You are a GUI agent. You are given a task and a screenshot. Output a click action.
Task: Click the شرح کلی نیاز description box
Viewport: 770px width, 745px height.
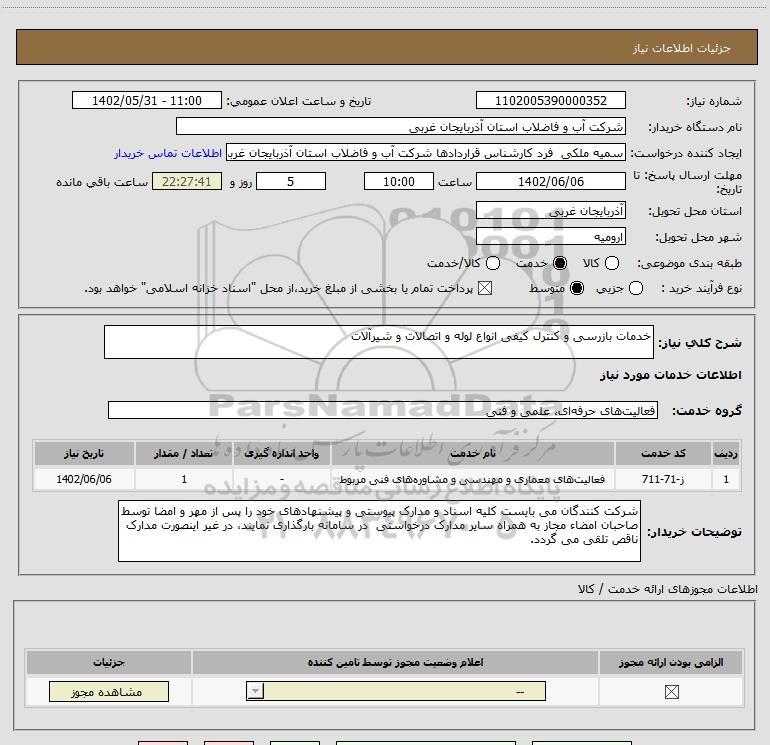379,342
